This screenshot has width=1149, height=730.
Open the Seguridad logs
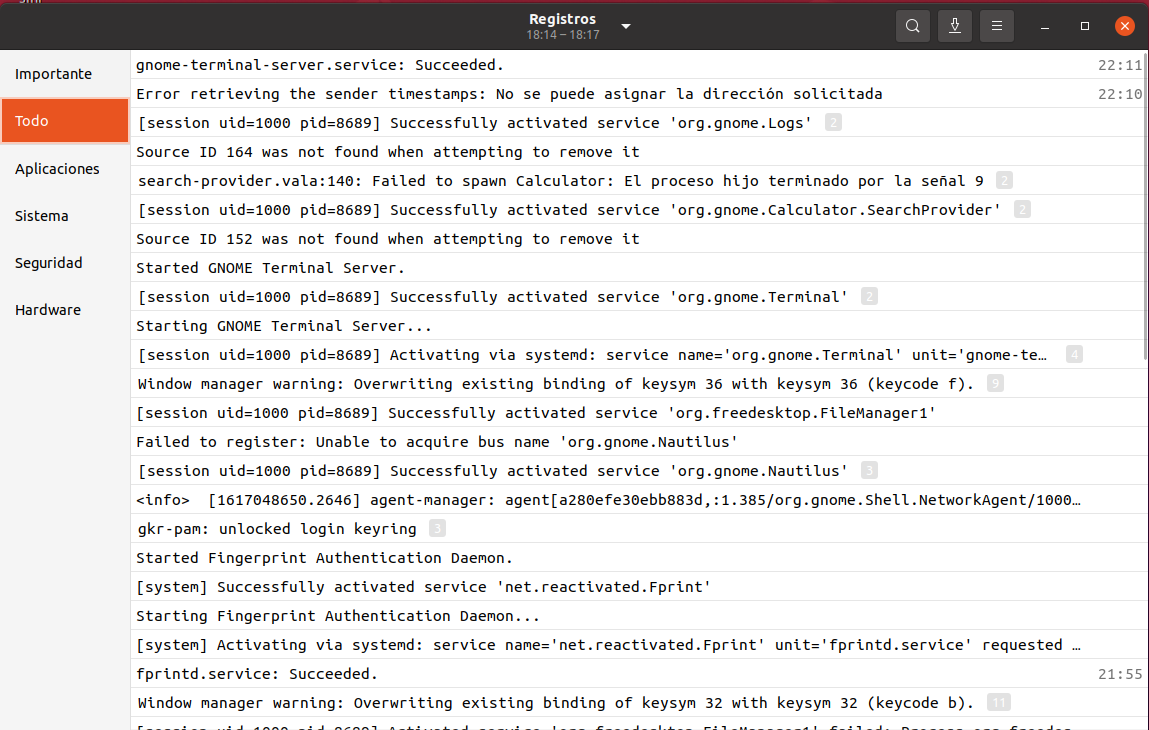coord(48,262)
